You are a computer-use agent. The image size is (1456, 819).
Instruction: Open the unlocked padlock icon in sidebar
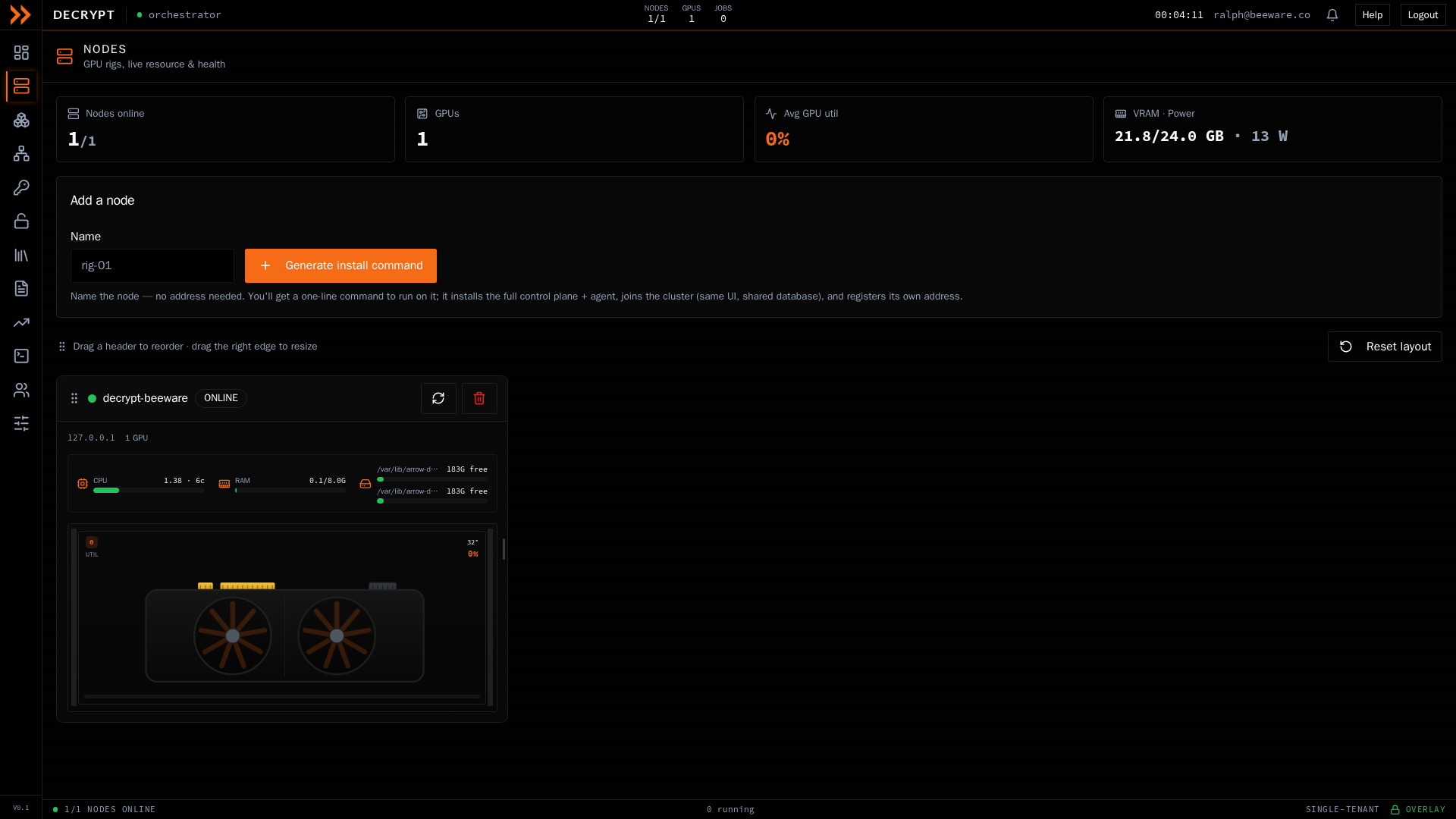pos(21,221)
